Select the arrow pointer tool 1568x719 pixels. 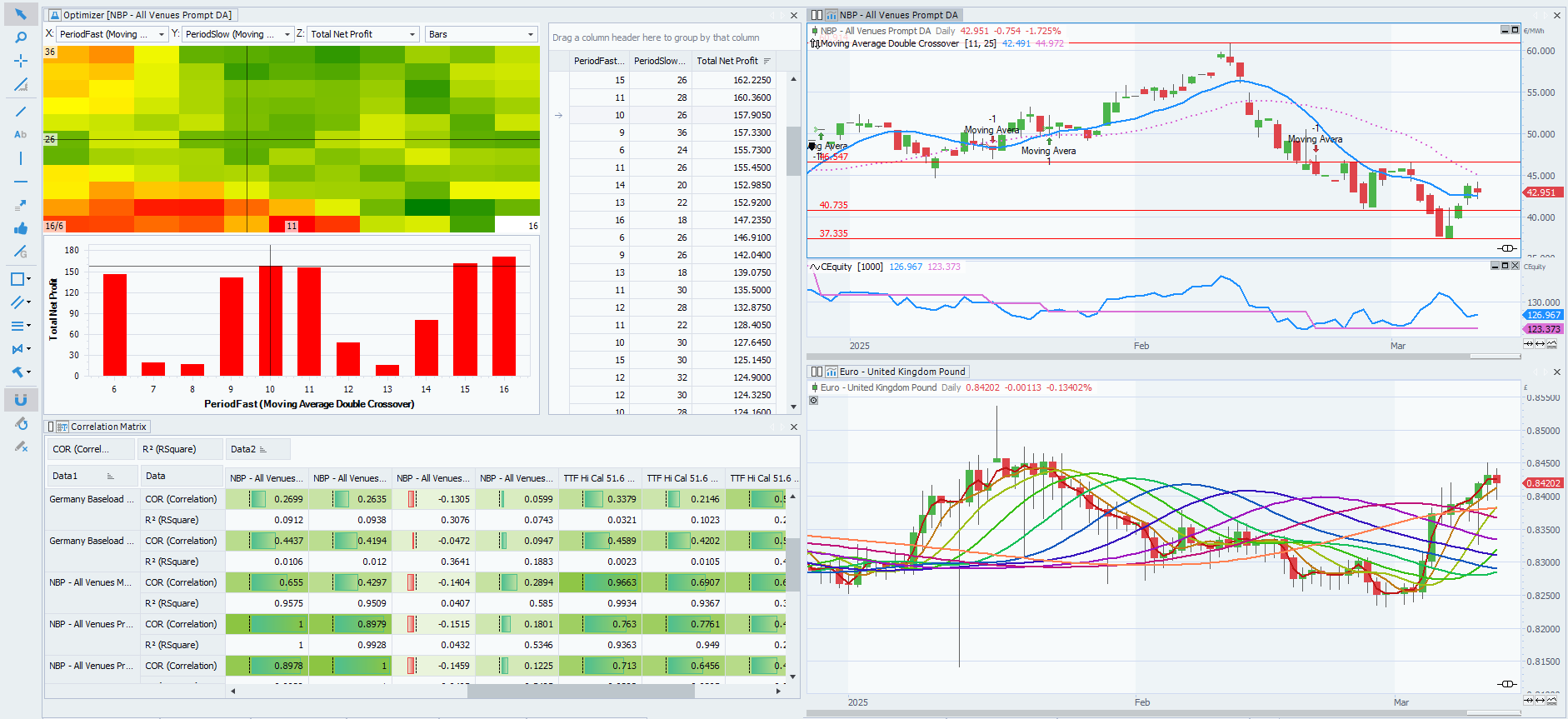(21, 14)
